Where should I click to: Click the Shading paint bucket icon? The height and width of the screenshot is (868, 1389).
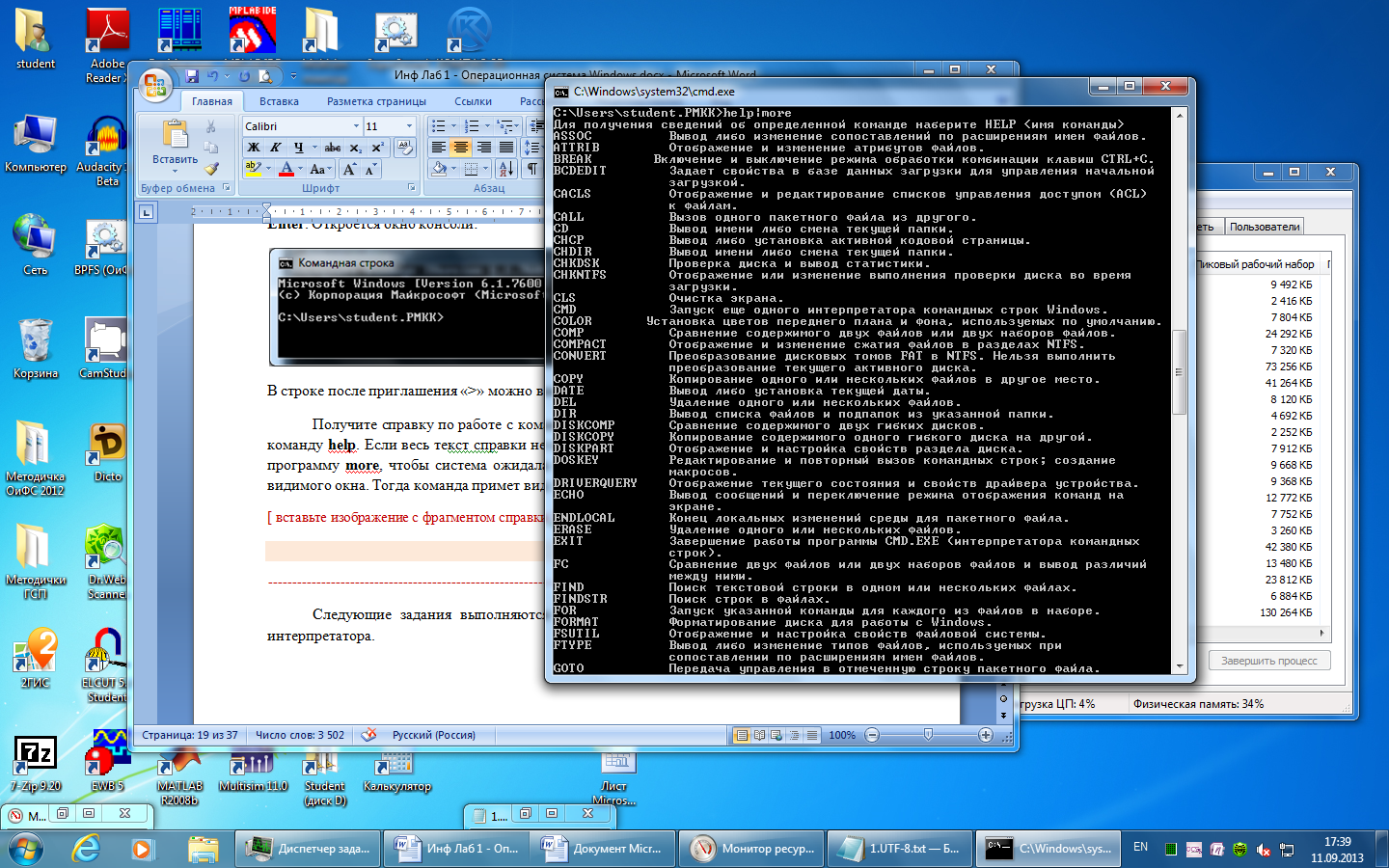click(x=439, y=169)
